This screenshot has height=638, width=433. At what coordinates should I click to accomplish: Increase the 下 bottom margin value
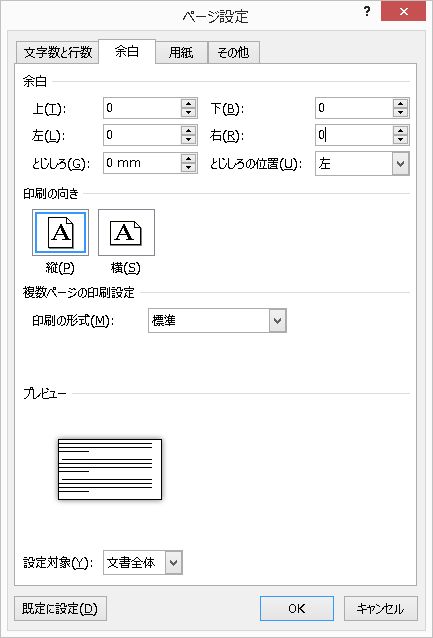point(401,103)
